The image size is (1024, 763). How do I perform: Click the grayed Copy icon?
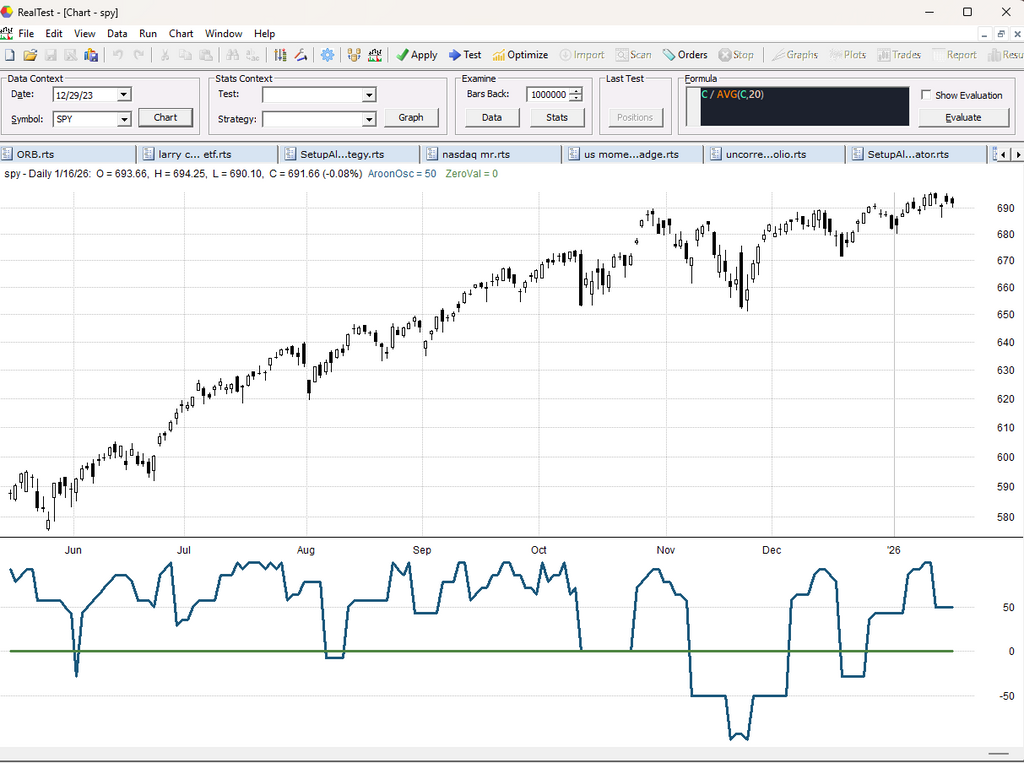(185, 56)
